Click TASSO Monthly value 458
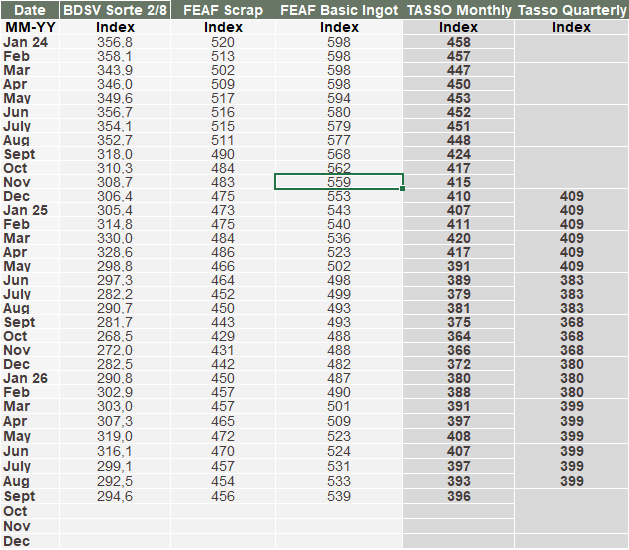Viewport: 629px width, 550px height. (459, 42)
